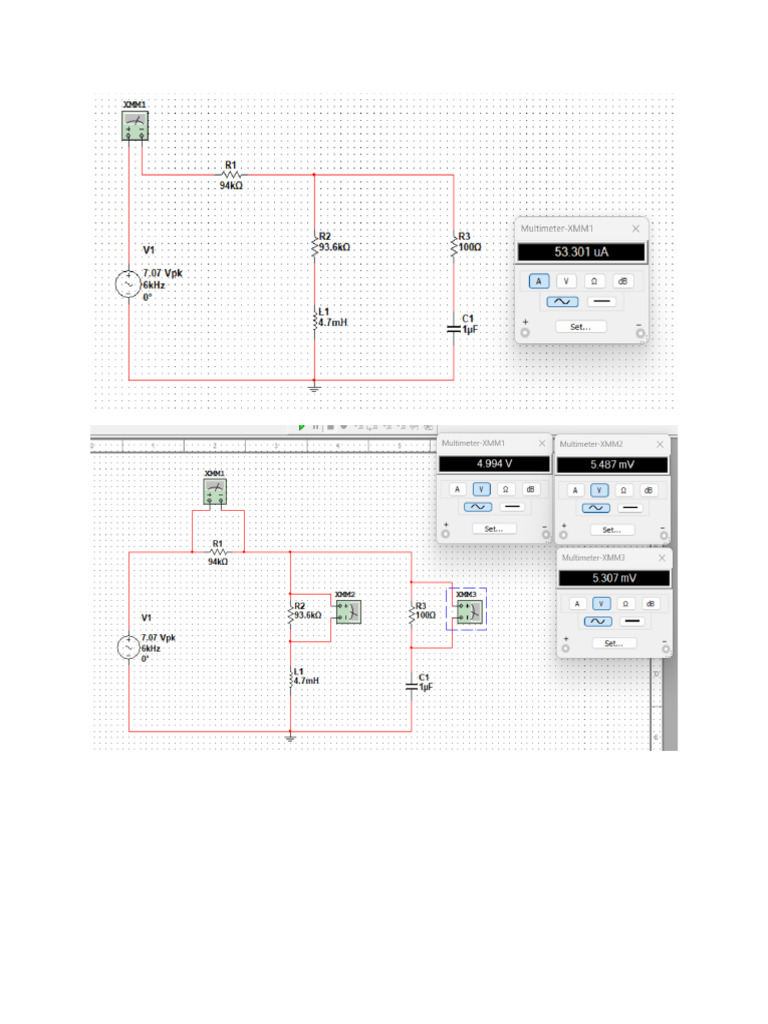Select voltmeter on the 4.994 V multimeter

pos(481,489)
